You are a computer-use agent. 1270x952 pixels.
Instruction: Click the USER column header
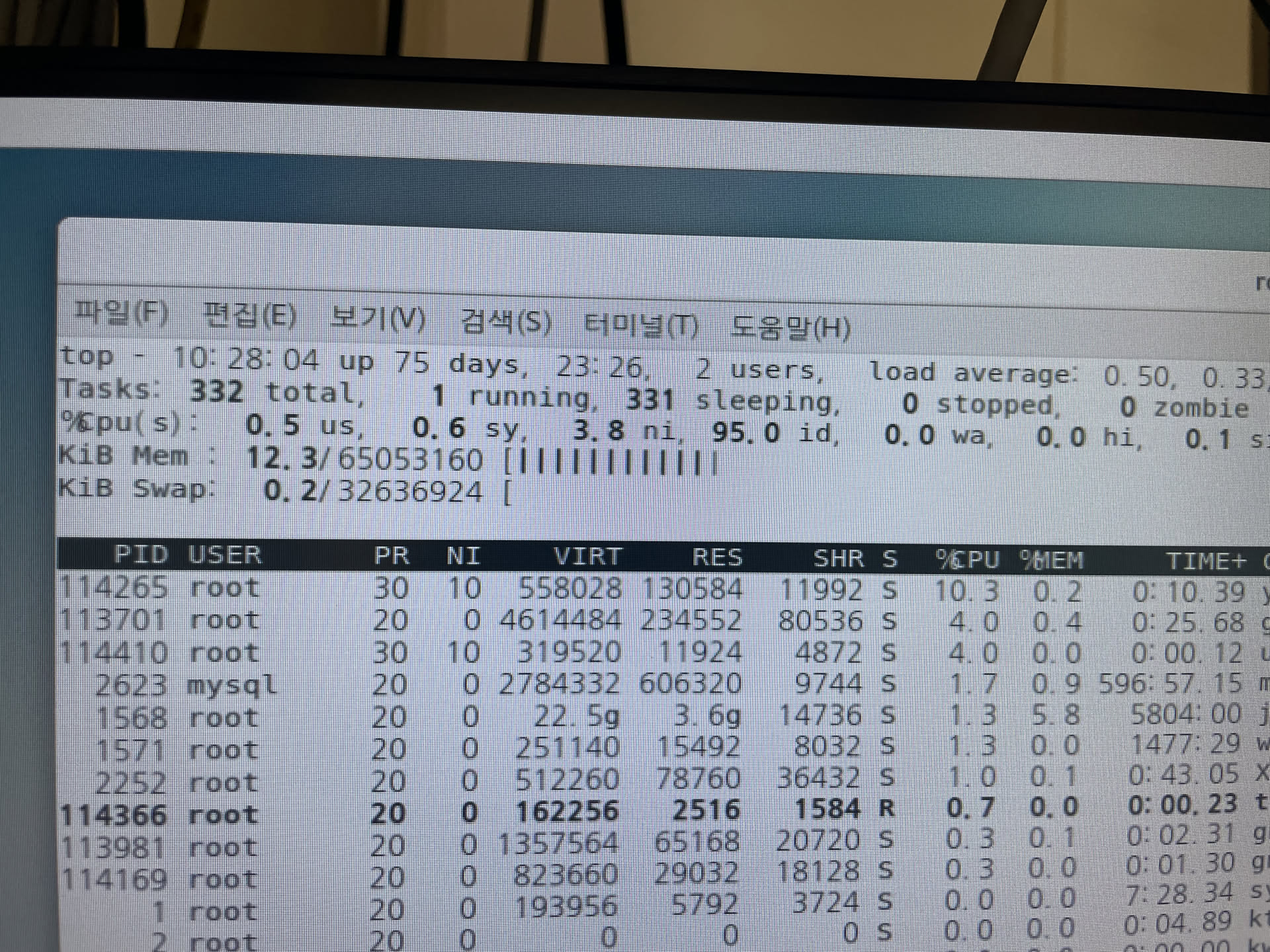coord(225,555)
